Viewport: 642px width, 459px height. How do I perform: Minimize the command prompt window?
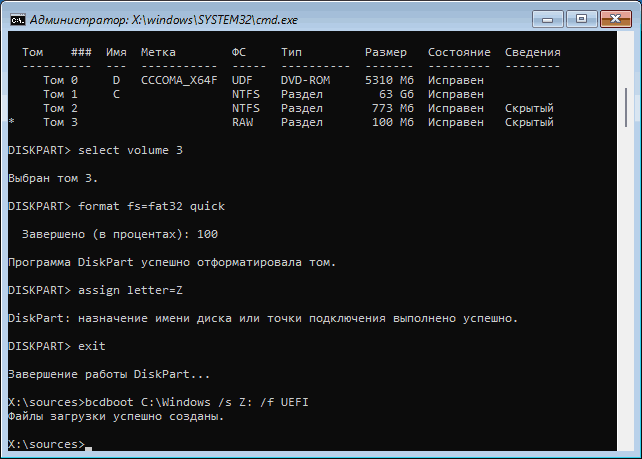pos(546,16)
